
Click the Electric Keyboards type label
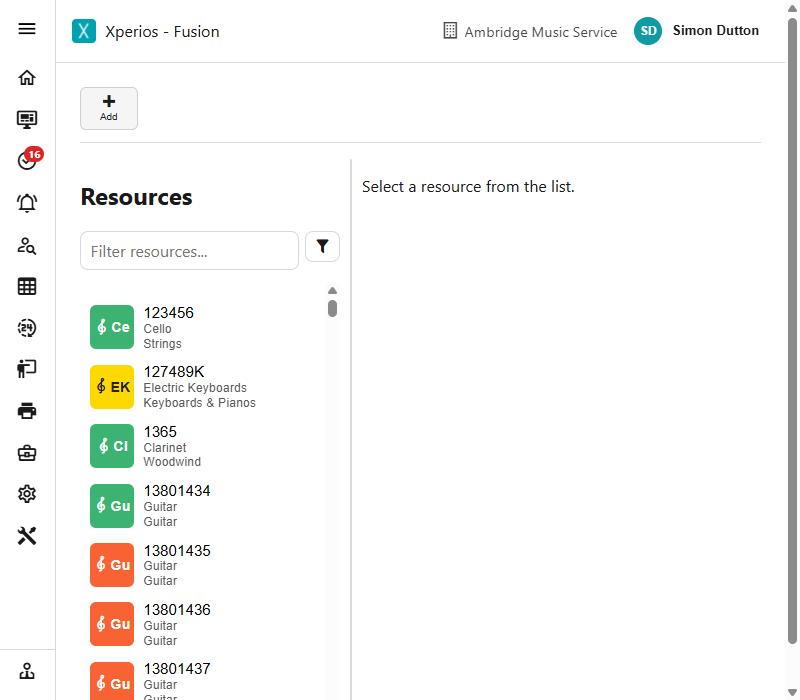(x=195, y=388)
